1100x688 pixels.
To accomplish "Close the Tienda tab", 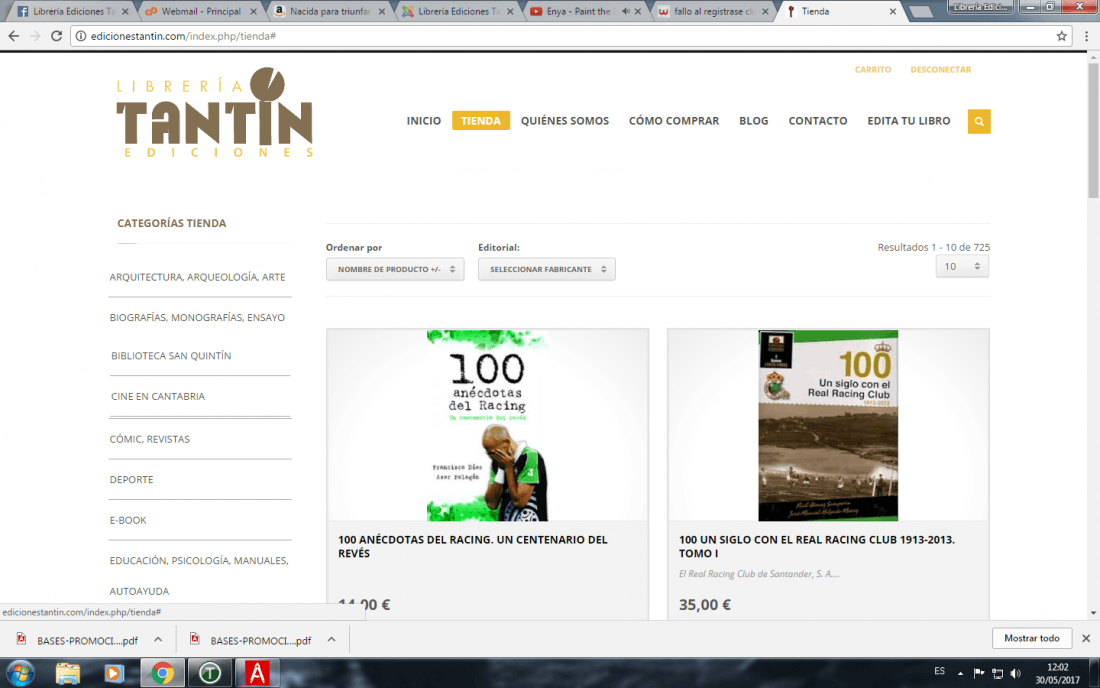I will 892,11.
